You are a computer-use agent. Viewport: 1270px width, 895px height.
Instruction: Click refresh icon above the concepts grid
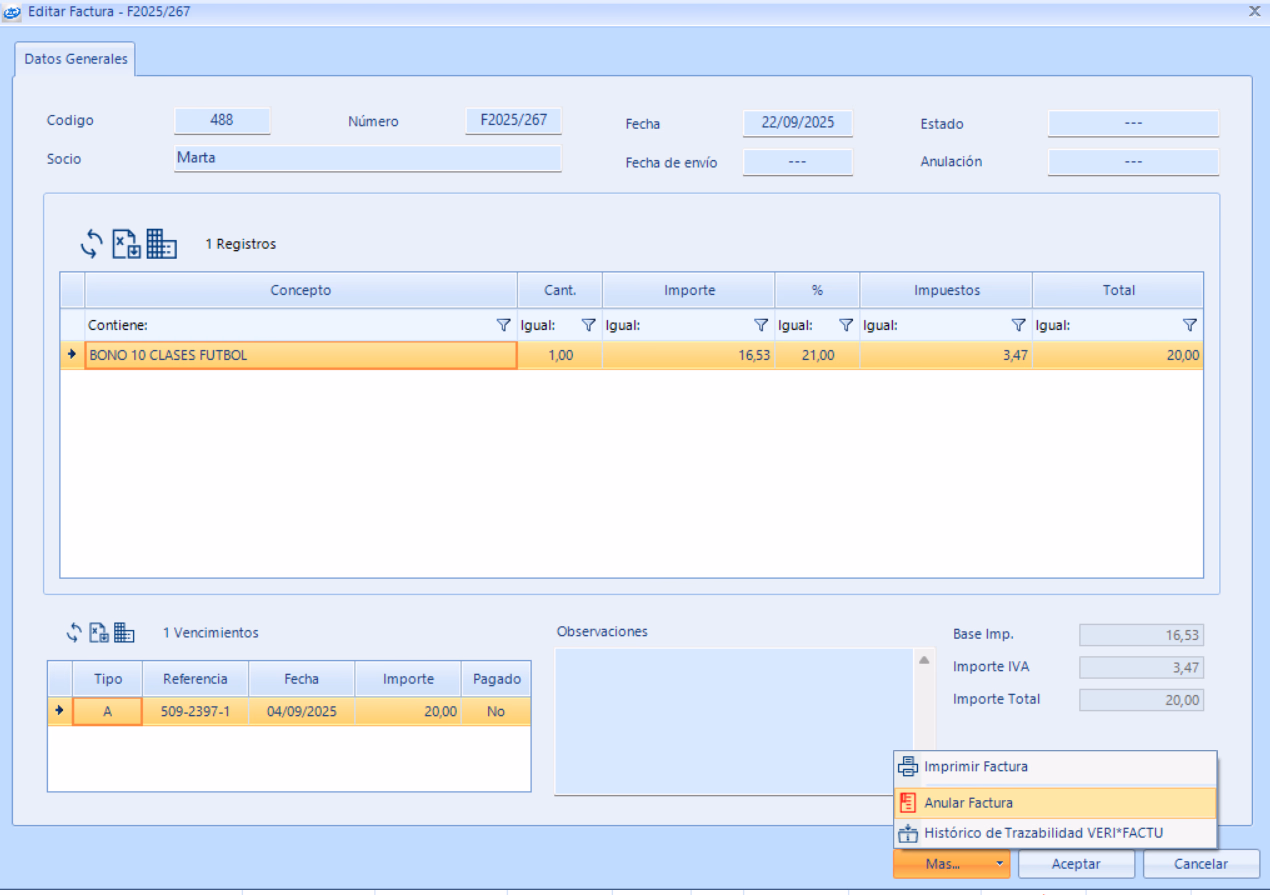click(x=92, y=244)
